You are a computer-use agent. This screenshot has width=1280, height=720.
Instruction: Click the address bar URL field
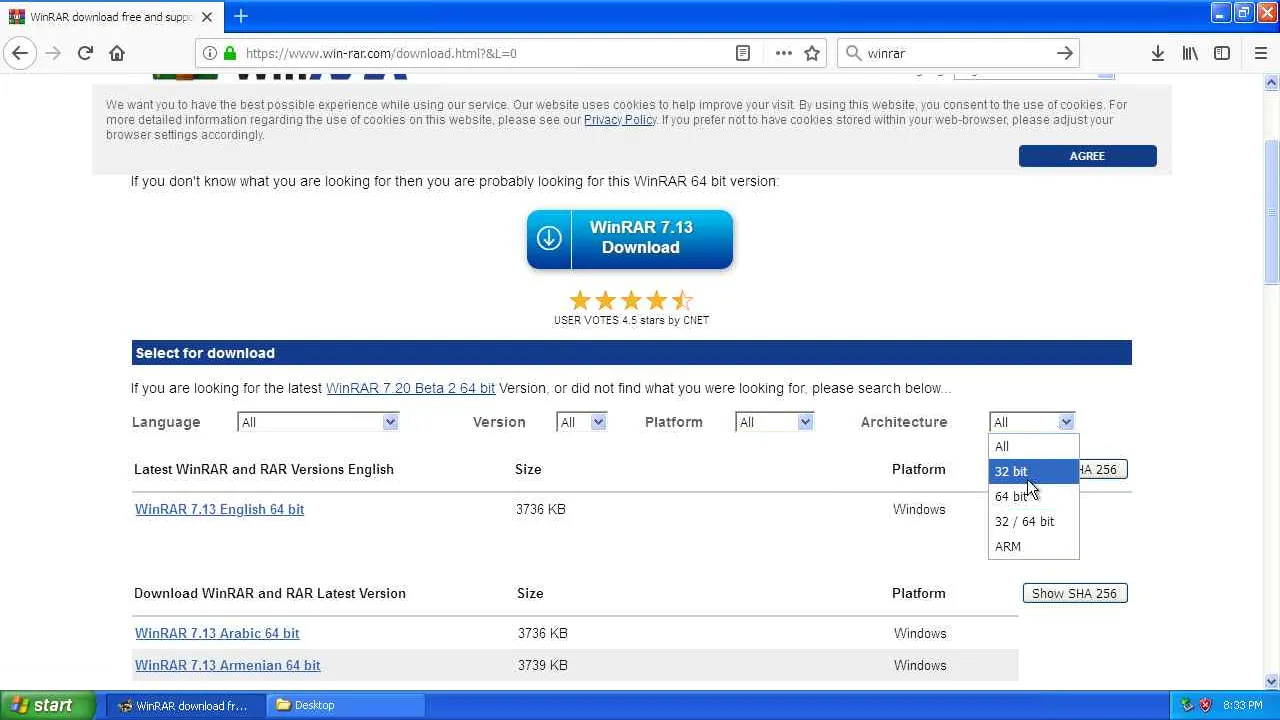click(x=485, y=53)
